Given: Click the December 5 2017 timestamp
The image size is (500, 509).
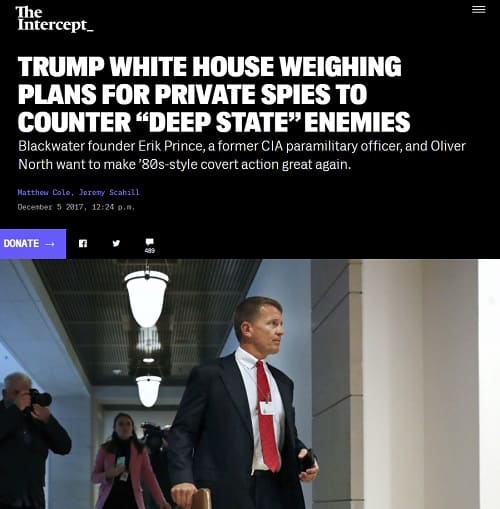Looking at the screenshot, I should 76,207.
